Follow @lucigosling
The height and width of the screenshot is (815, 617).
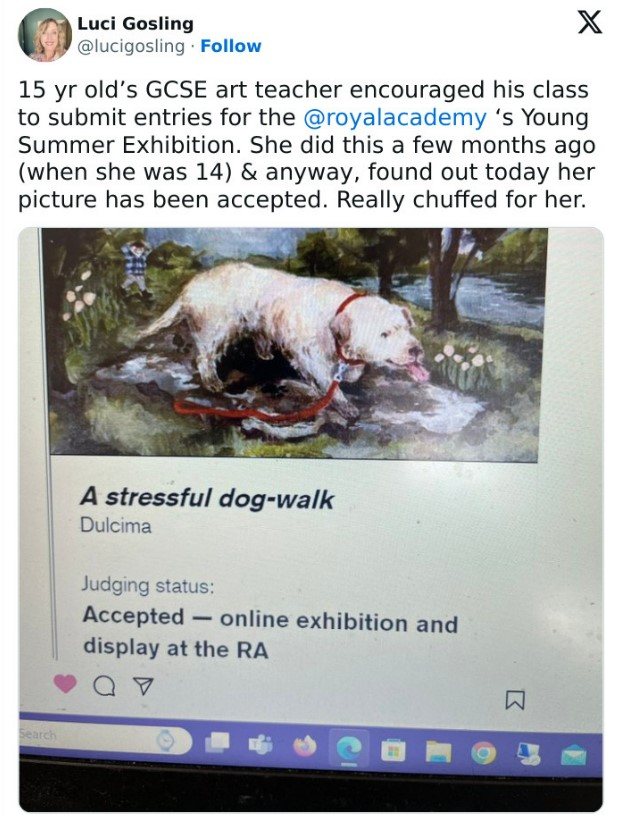tap(231, 46)
